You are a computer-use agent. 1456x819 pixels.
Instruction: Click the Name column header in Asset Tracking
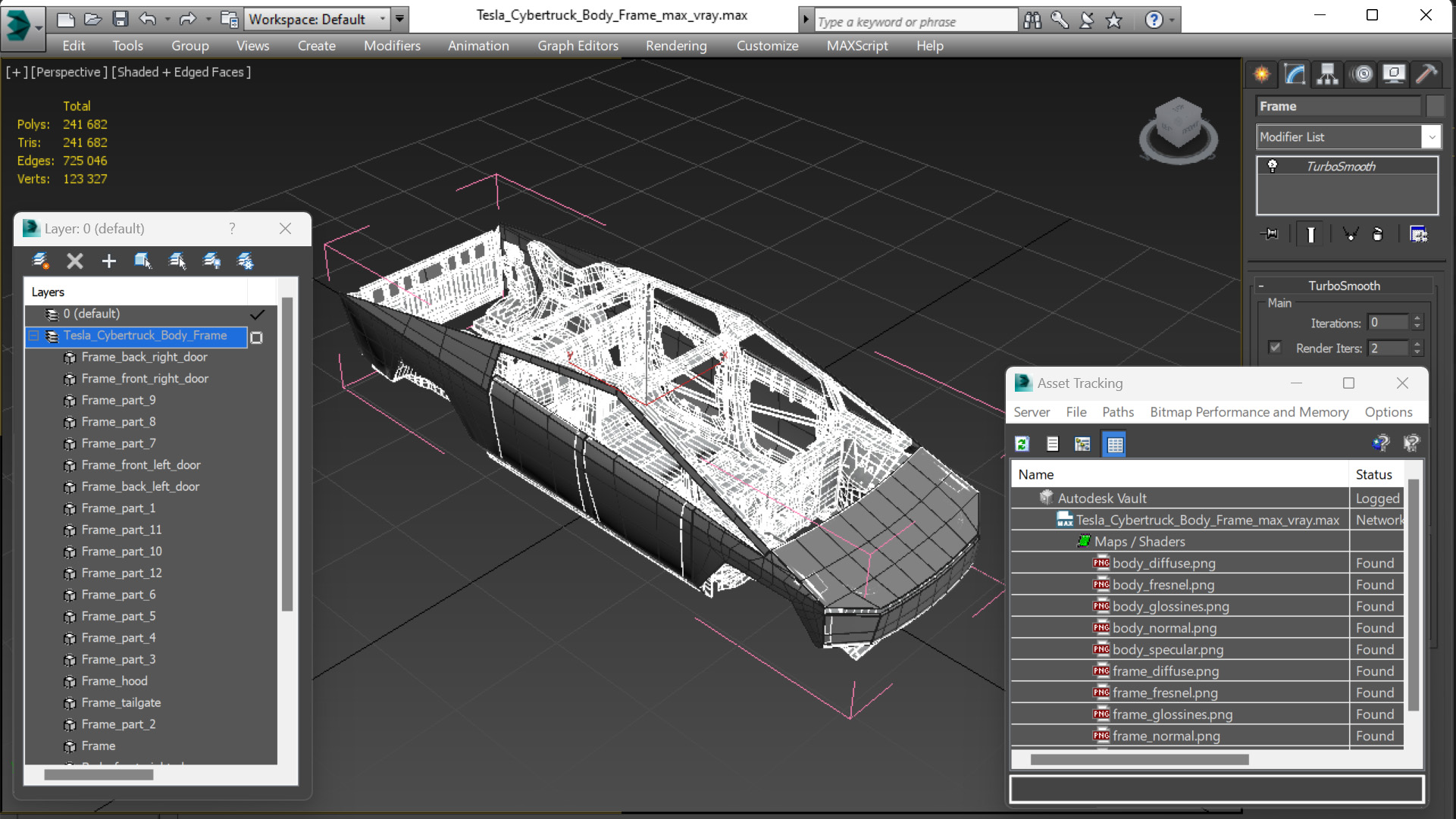coord(1180,474)
